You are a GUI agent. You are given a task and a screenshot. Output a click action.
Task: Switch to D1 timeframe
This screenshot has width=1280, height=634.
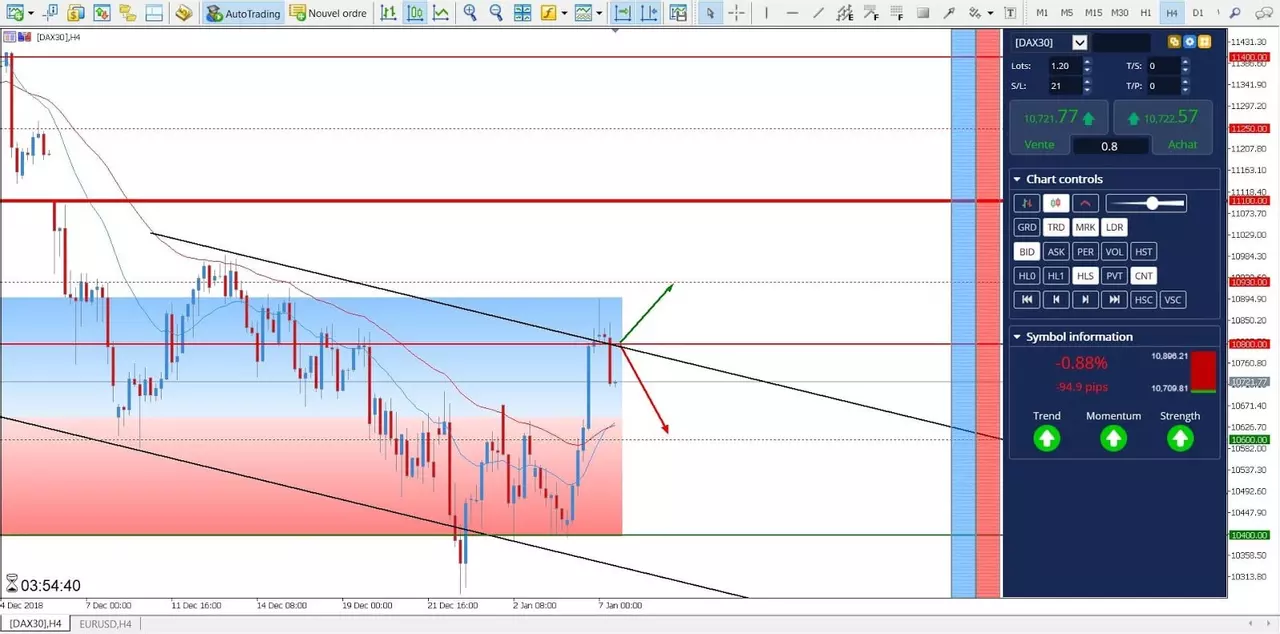pyautogui.click(x=1198, y=13)
